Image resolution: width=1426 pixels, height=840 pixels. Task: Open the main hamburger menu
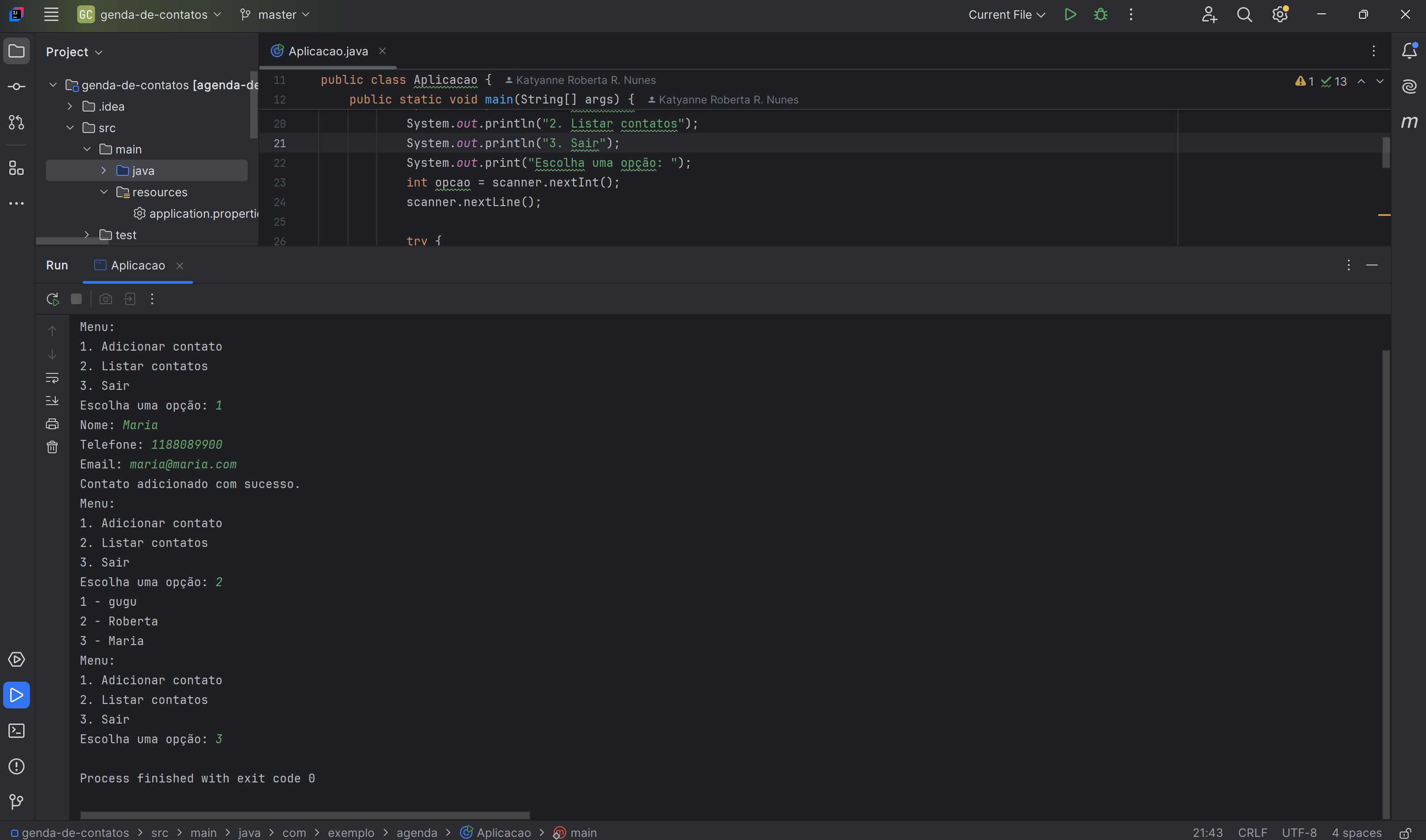tap(51, 15)
